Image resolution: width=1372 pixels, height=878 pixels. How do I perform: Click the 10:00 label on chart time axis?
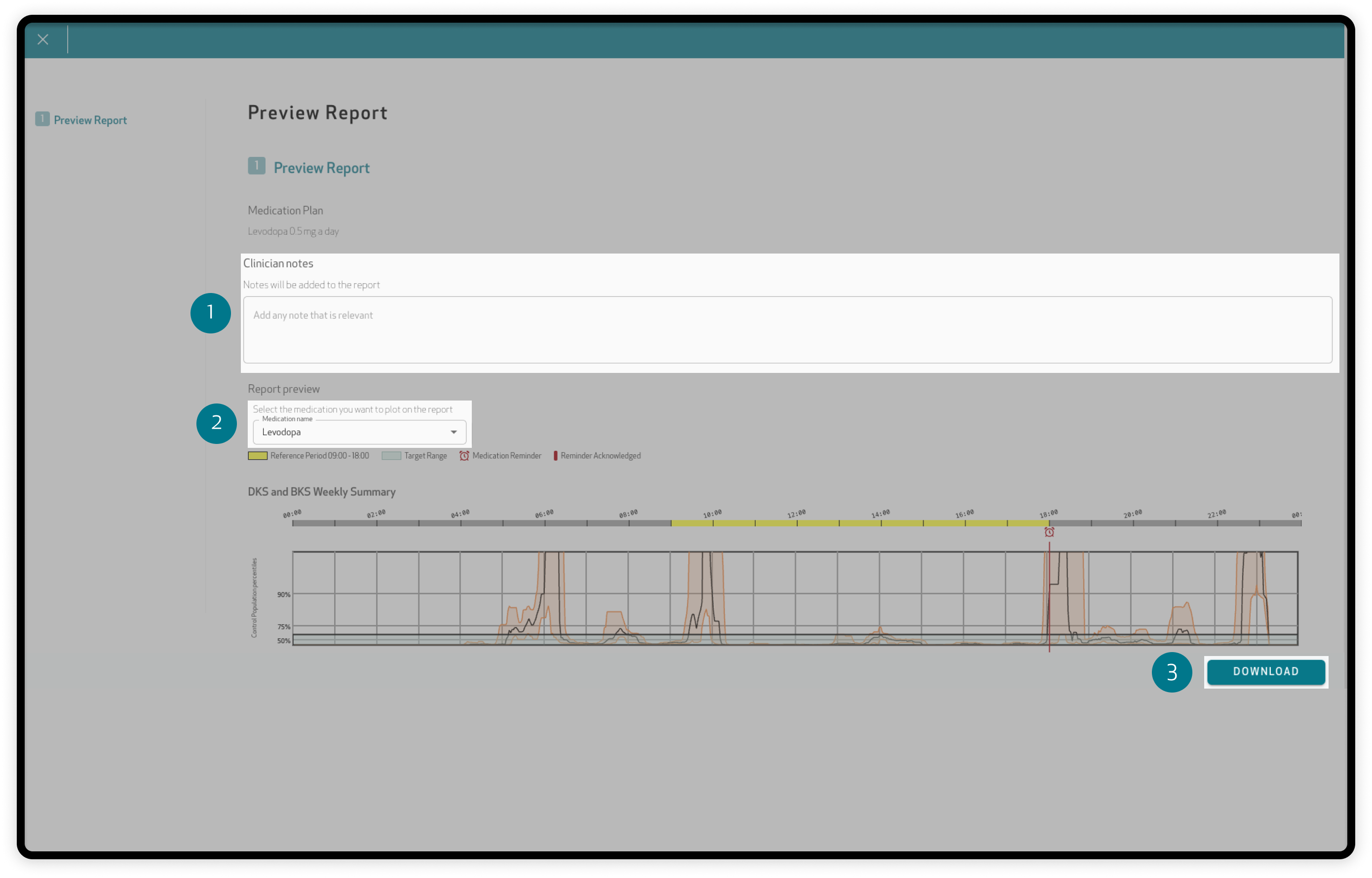click(713, 513)
